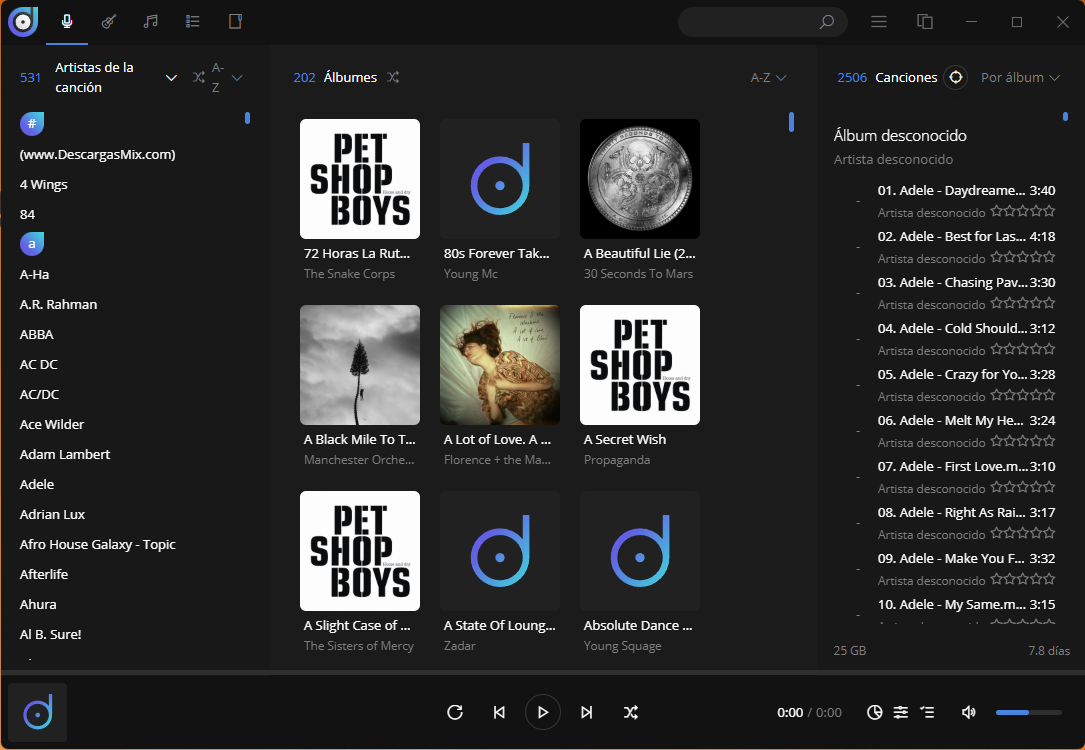This screenshot has width=1085, height=750.
Task: Shuffle all albums icon next to Álbumes
Action: (x=393, y=77)
